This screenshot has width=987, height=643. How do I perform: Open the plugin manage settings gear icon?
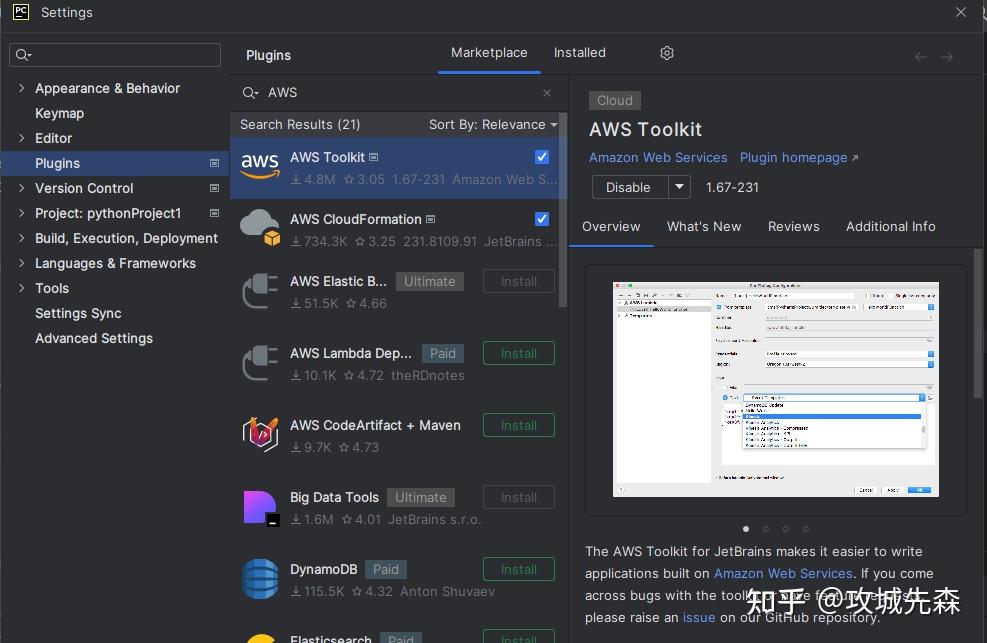(x=667, y=52)
